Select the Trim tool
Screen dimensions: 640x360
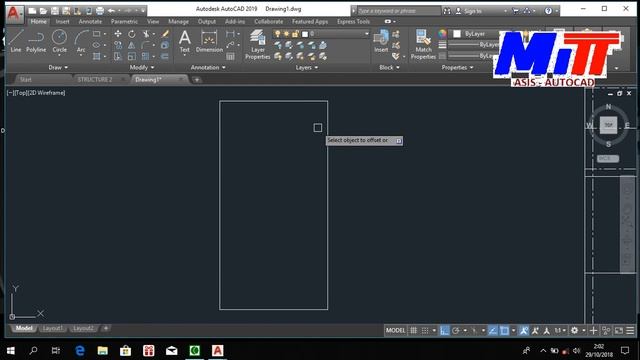click(146, 34)
